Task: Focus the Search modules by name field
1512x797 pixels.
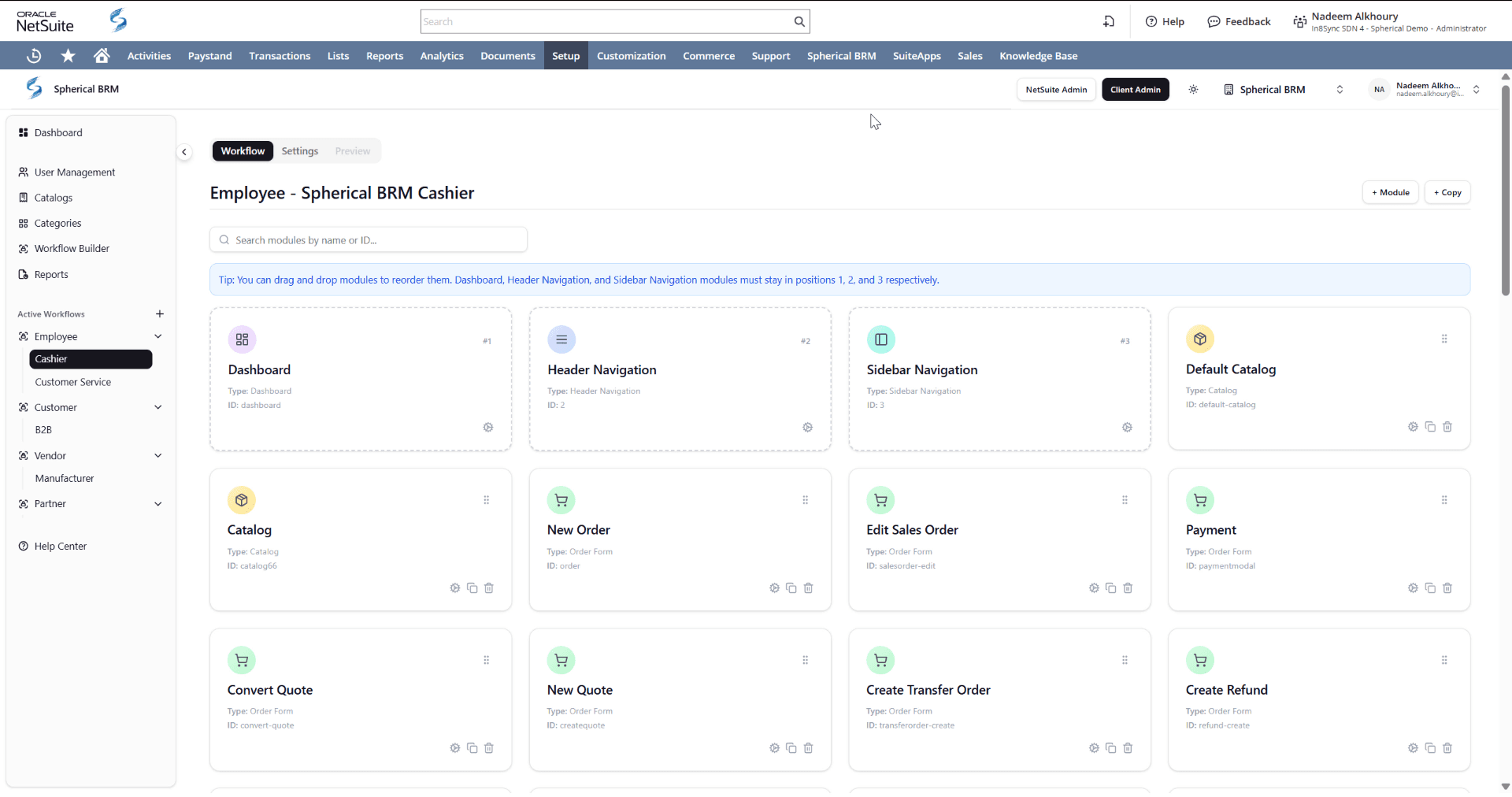Action: click(369, 240)
